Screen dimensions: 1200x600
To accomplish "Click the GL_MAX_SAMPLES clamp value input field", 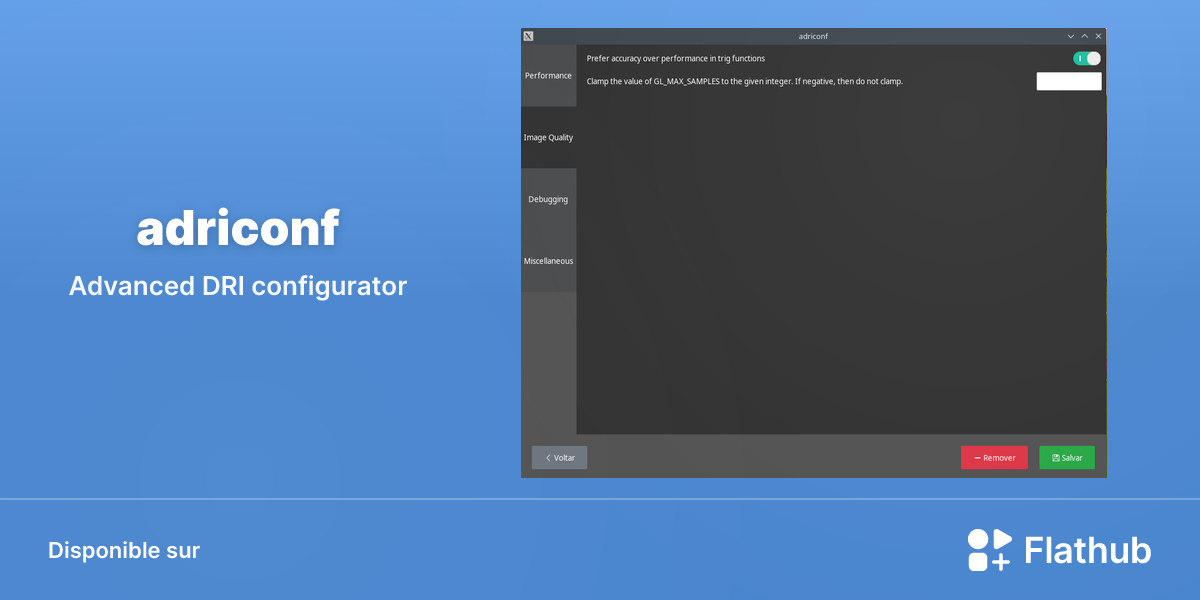I will pos(1069,81).
